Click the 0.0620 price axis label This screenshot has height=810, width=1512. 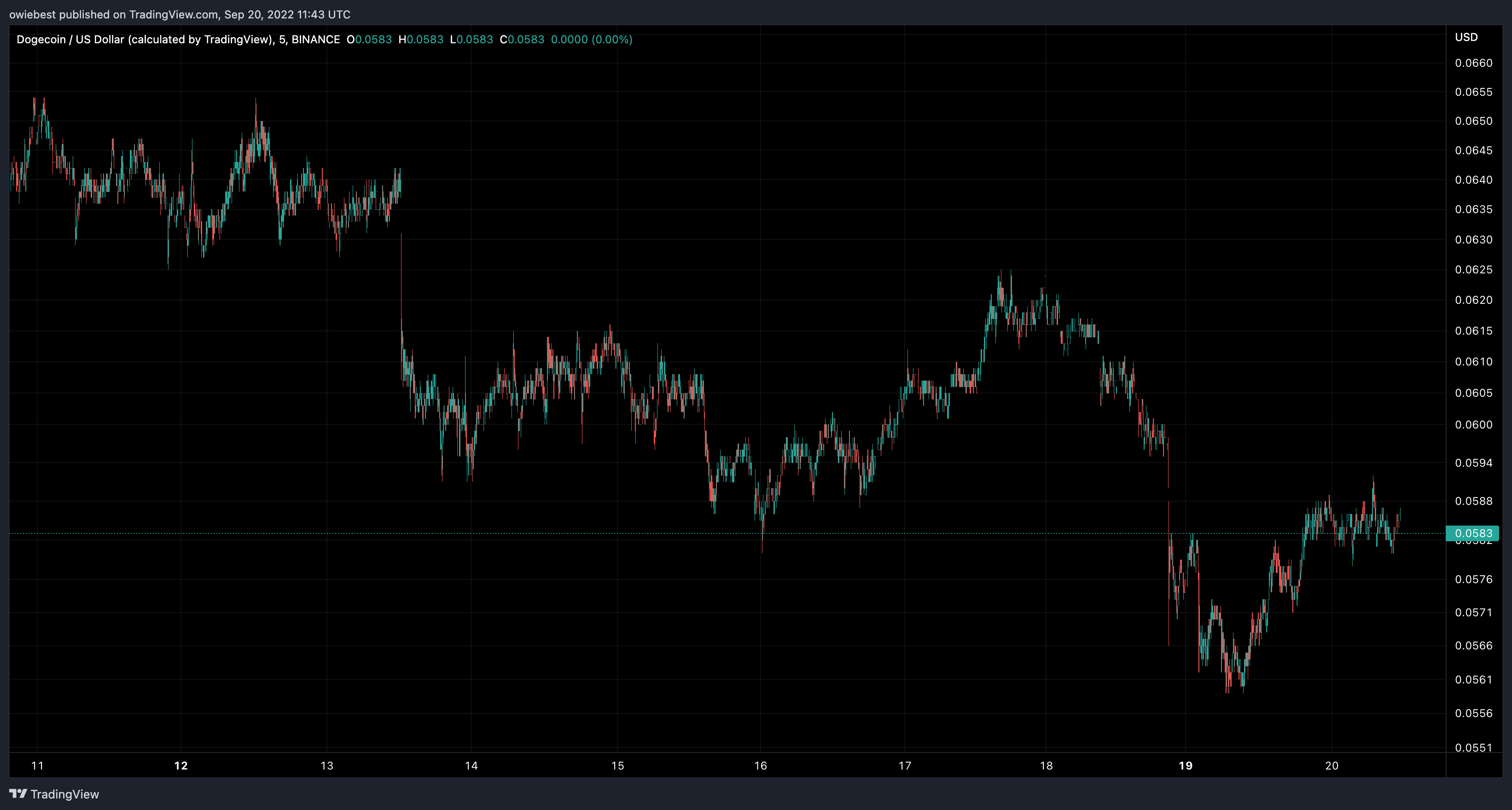1473,300
